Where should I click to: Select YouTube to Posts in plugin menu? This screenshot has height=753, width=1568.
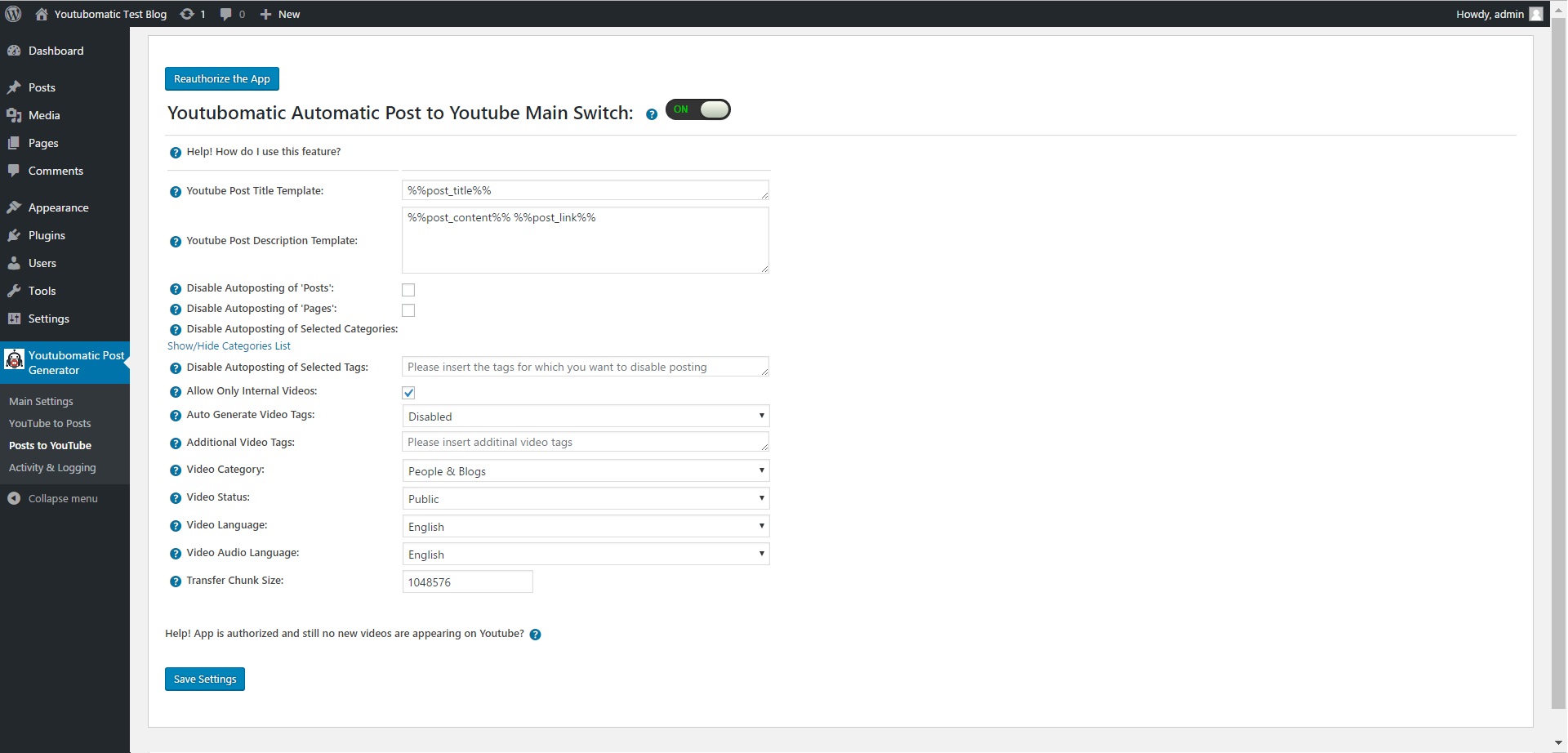pyautogui.click(x=50, y=423)
